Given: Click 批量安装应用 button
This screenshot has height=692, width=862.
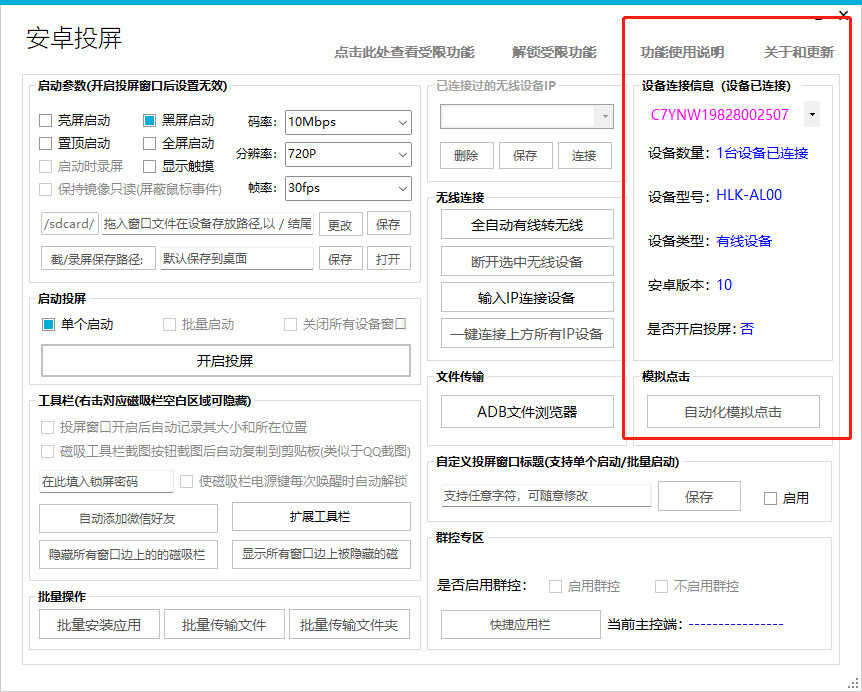Looking at the screenshot, I should coord(100,624).
